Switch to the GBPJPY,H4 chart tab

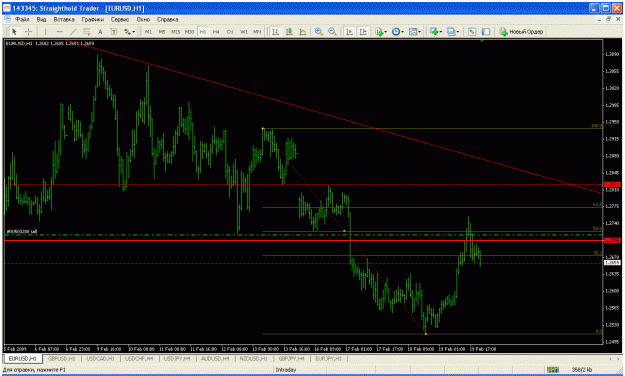291,358
